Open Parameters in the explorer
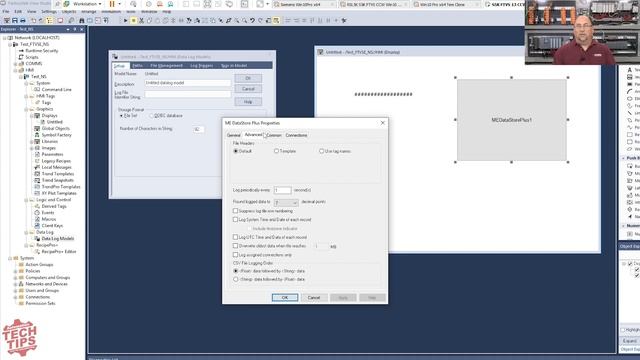The height and width of the screenshot is (360, 640). tap(52, 154)
